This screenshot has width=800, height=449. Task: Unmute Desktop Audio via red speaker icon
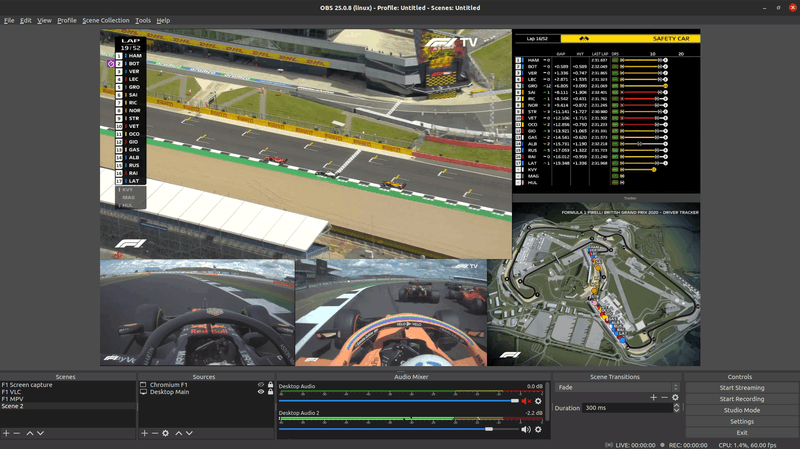(x=526, y=401)
